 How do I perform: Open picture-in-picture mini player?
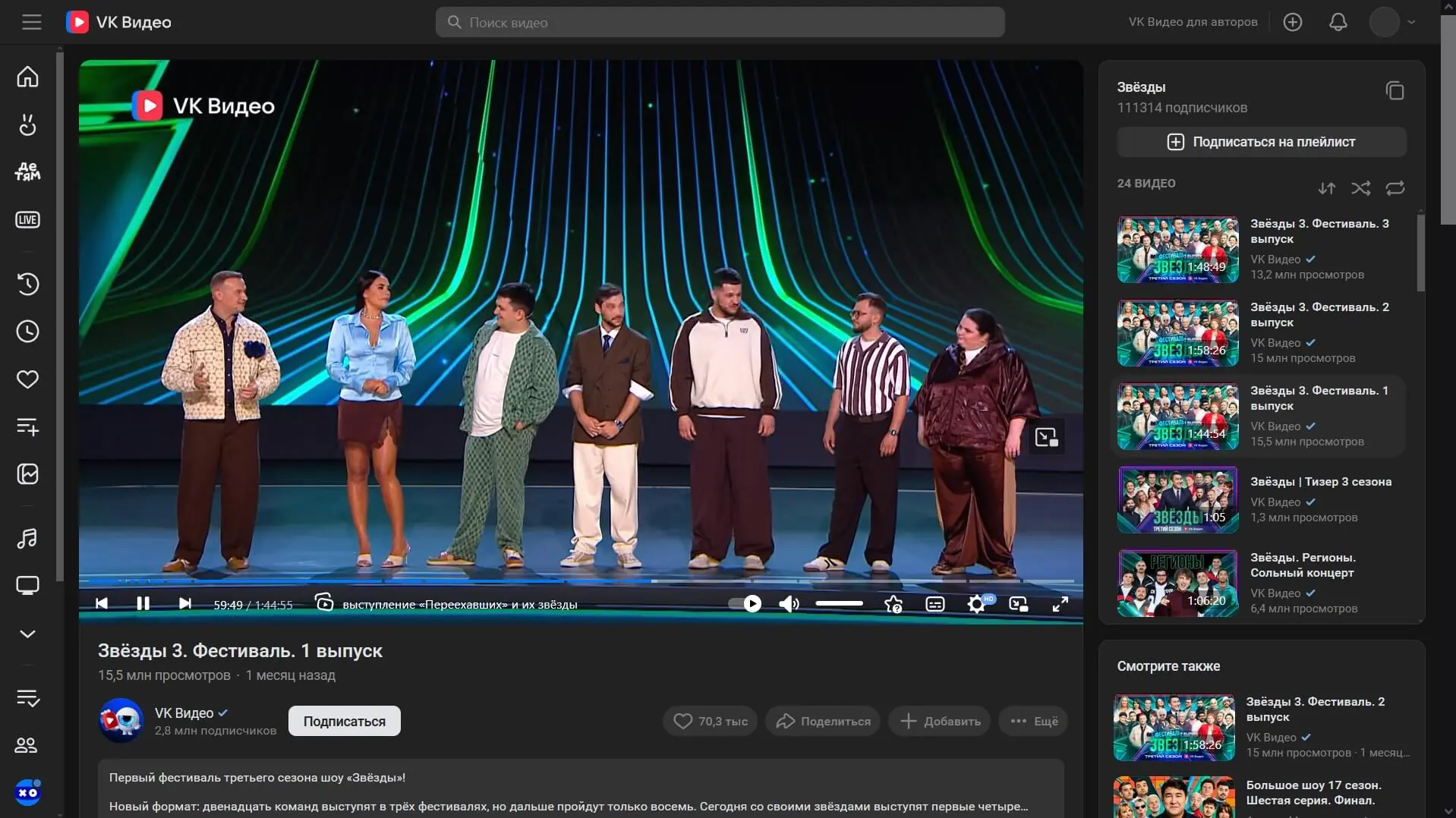1019,604
